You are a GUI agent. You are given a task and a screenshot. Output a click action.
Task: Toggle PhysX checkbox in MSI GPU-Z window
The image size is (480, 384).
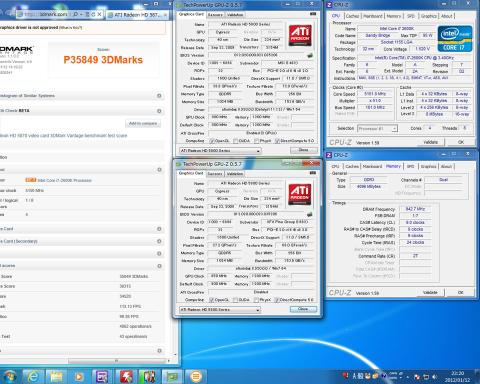[256, 141]
